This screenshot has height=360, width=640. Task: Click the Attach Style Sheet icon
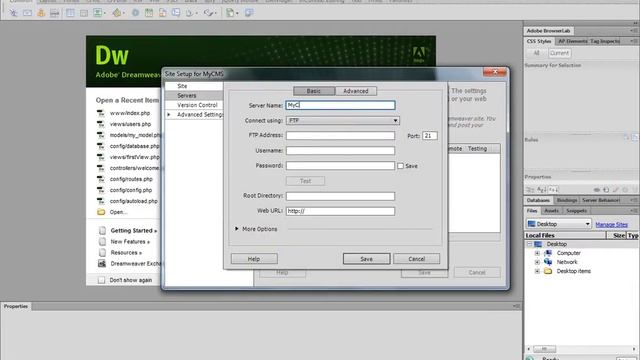click(x=597, y=189)
